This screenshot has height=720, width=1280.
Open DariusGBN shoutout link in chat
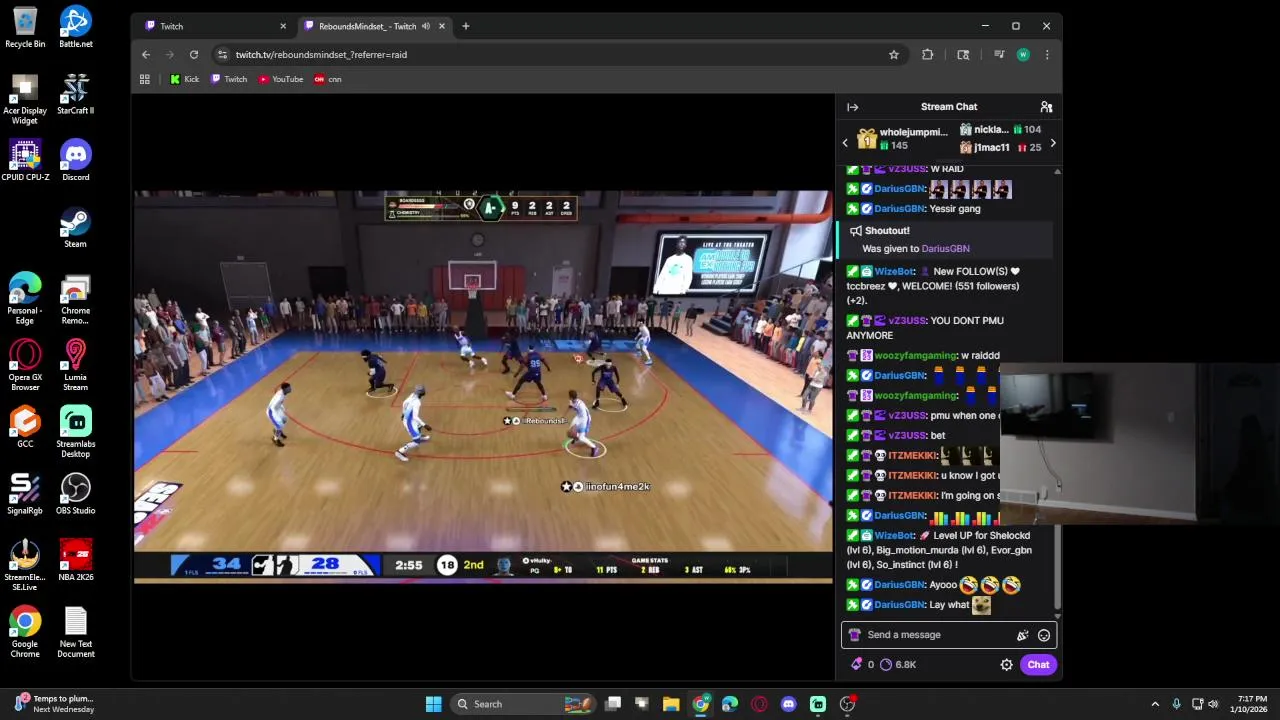click(945, 249)
